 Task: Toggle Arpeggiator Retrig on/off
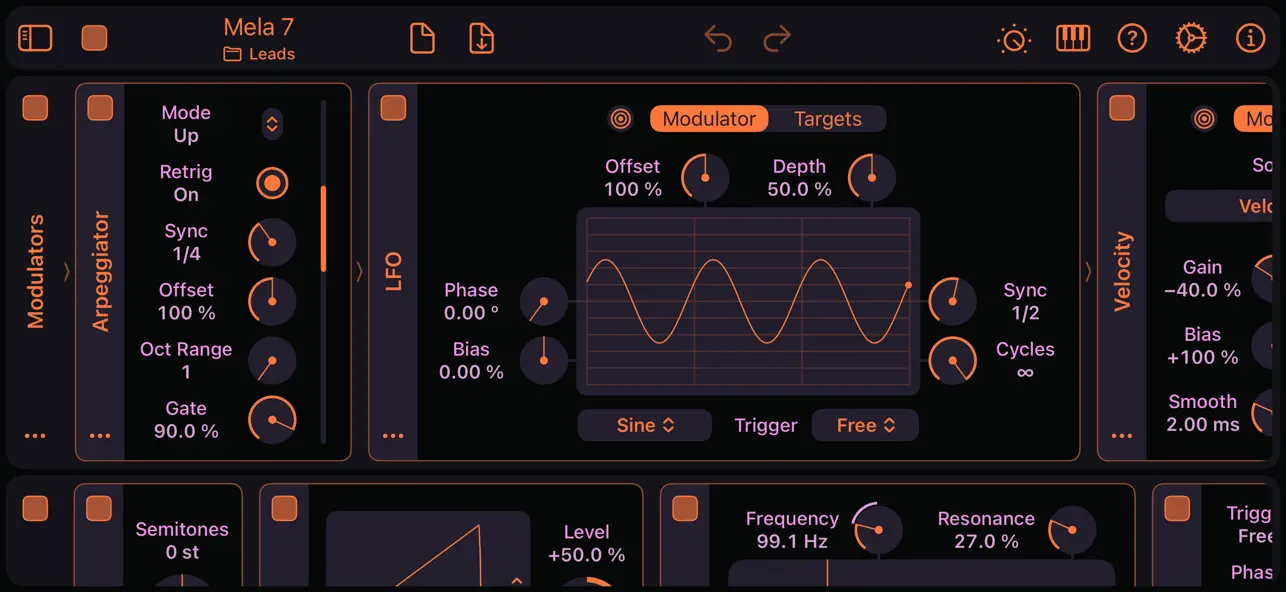coord(272,183)
